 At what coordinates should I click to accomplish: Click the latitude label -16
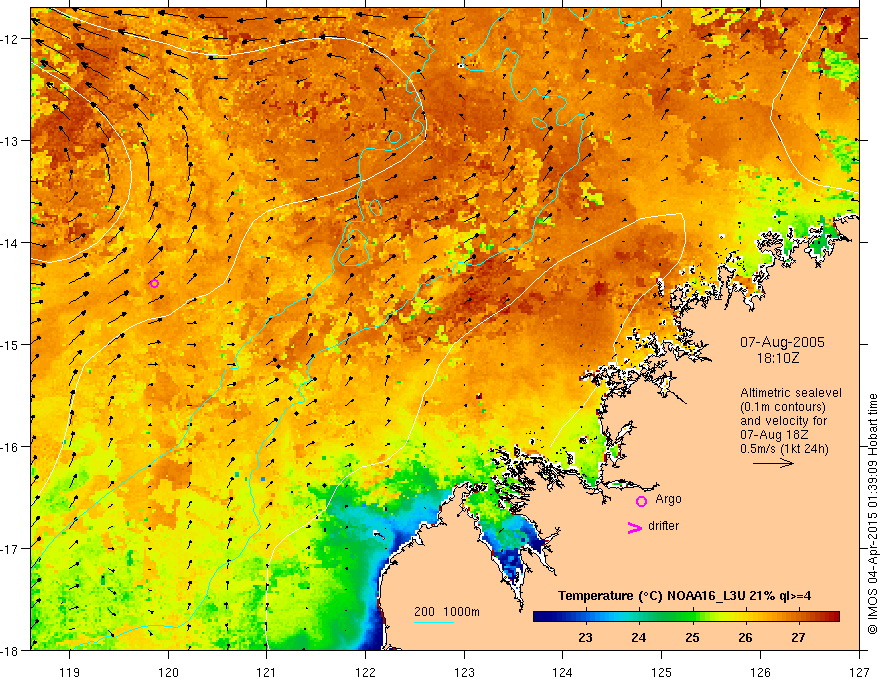pyautogui.click(x=10, y=447)
